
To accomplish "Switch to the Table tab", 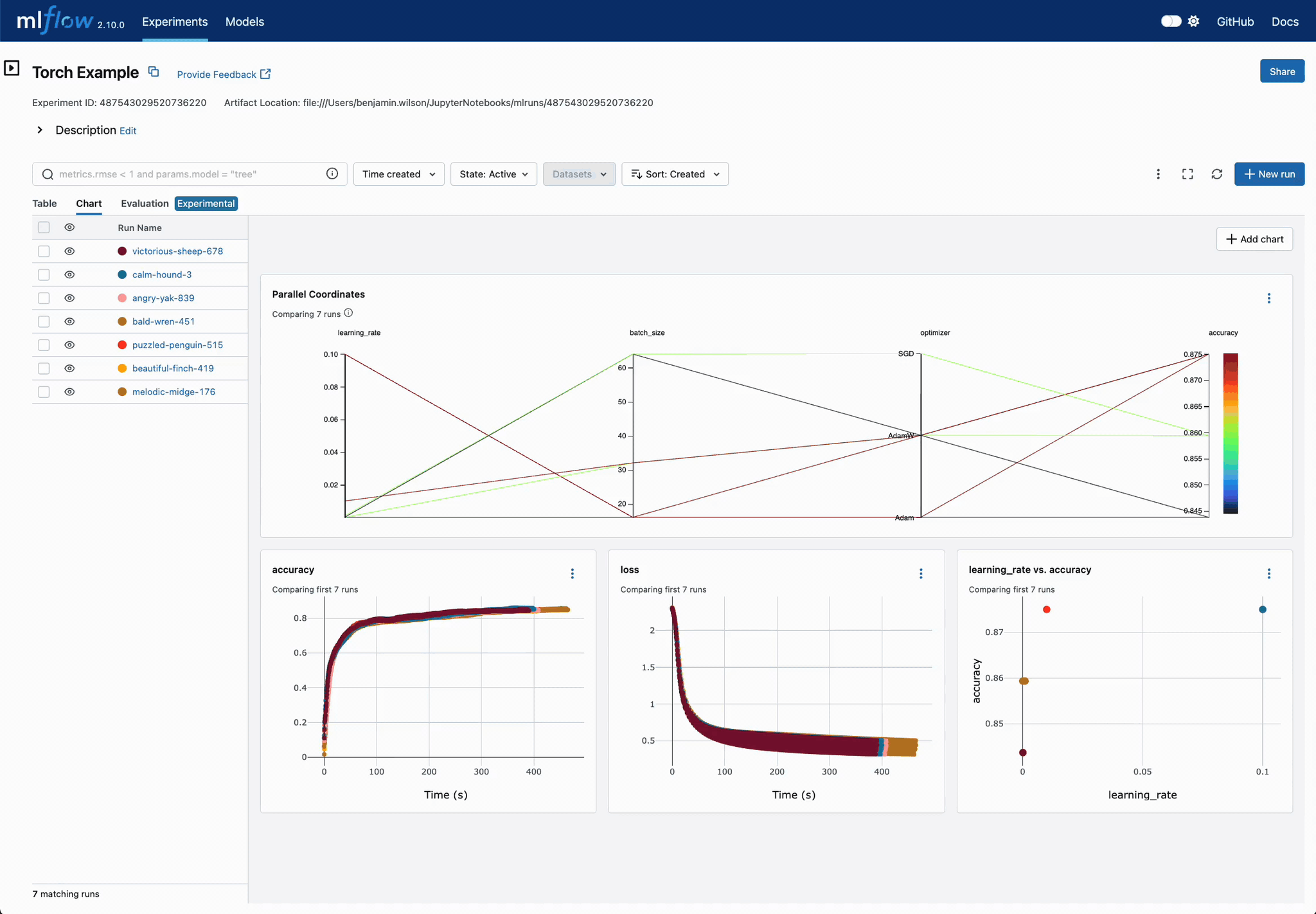I will [44, 203].
